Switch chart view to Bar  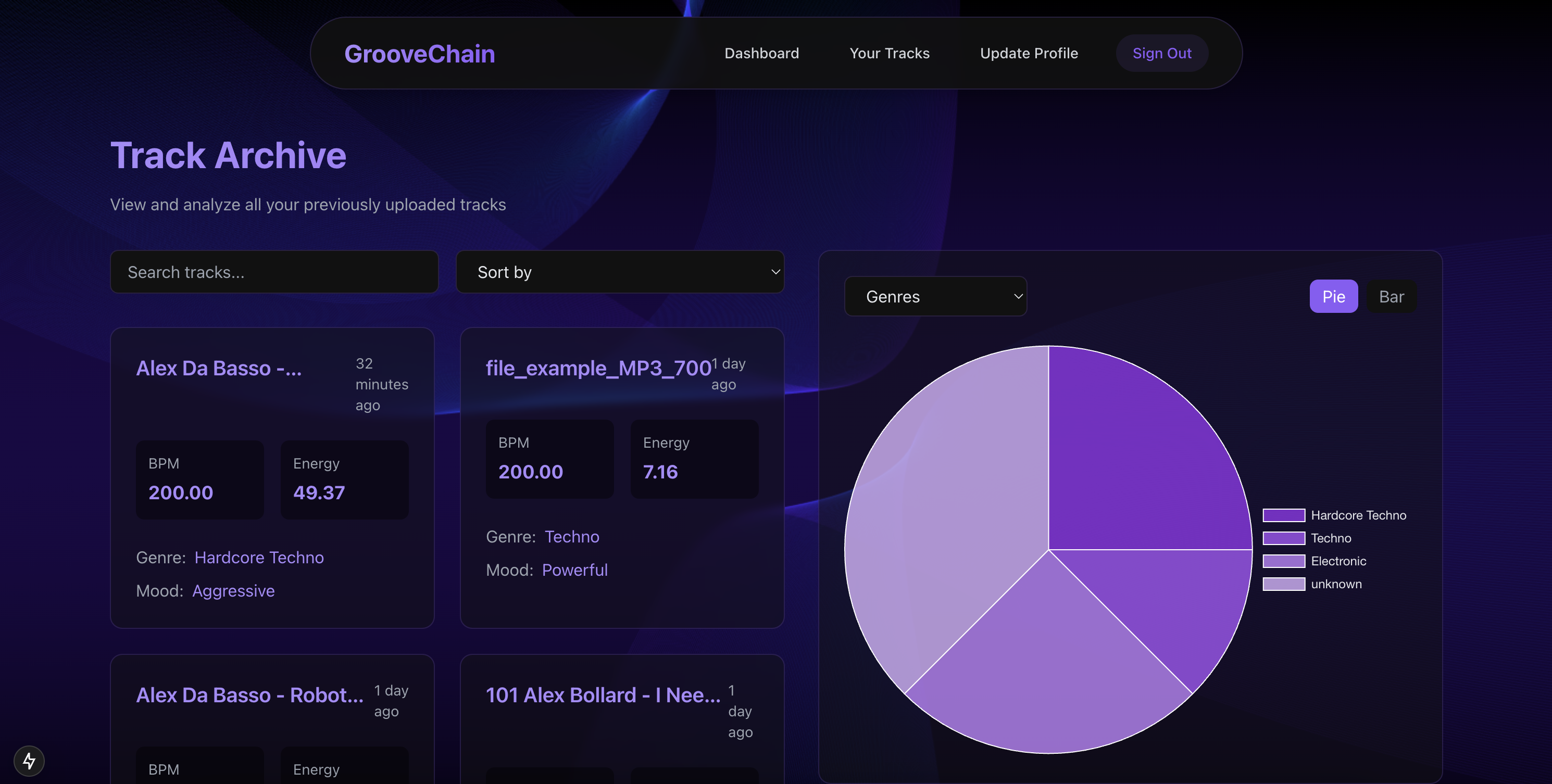tap(1391, 296)
